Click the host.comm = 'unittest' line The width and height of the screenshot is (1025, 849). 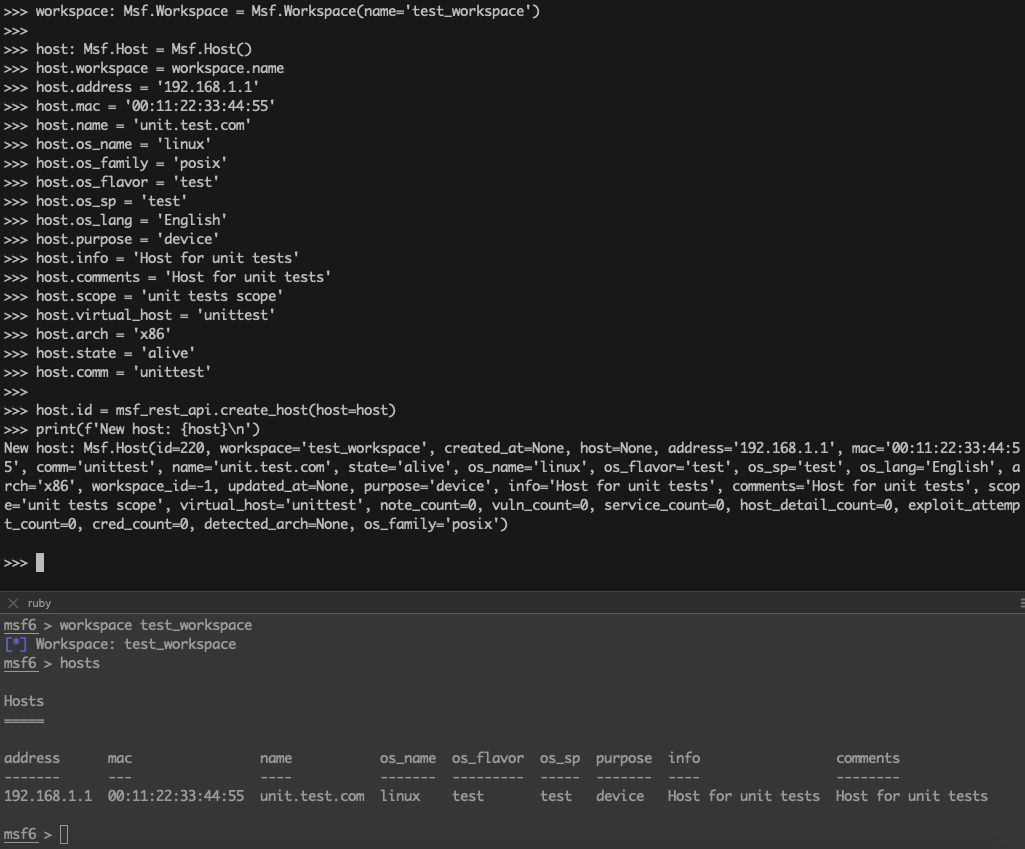[108, 371]
